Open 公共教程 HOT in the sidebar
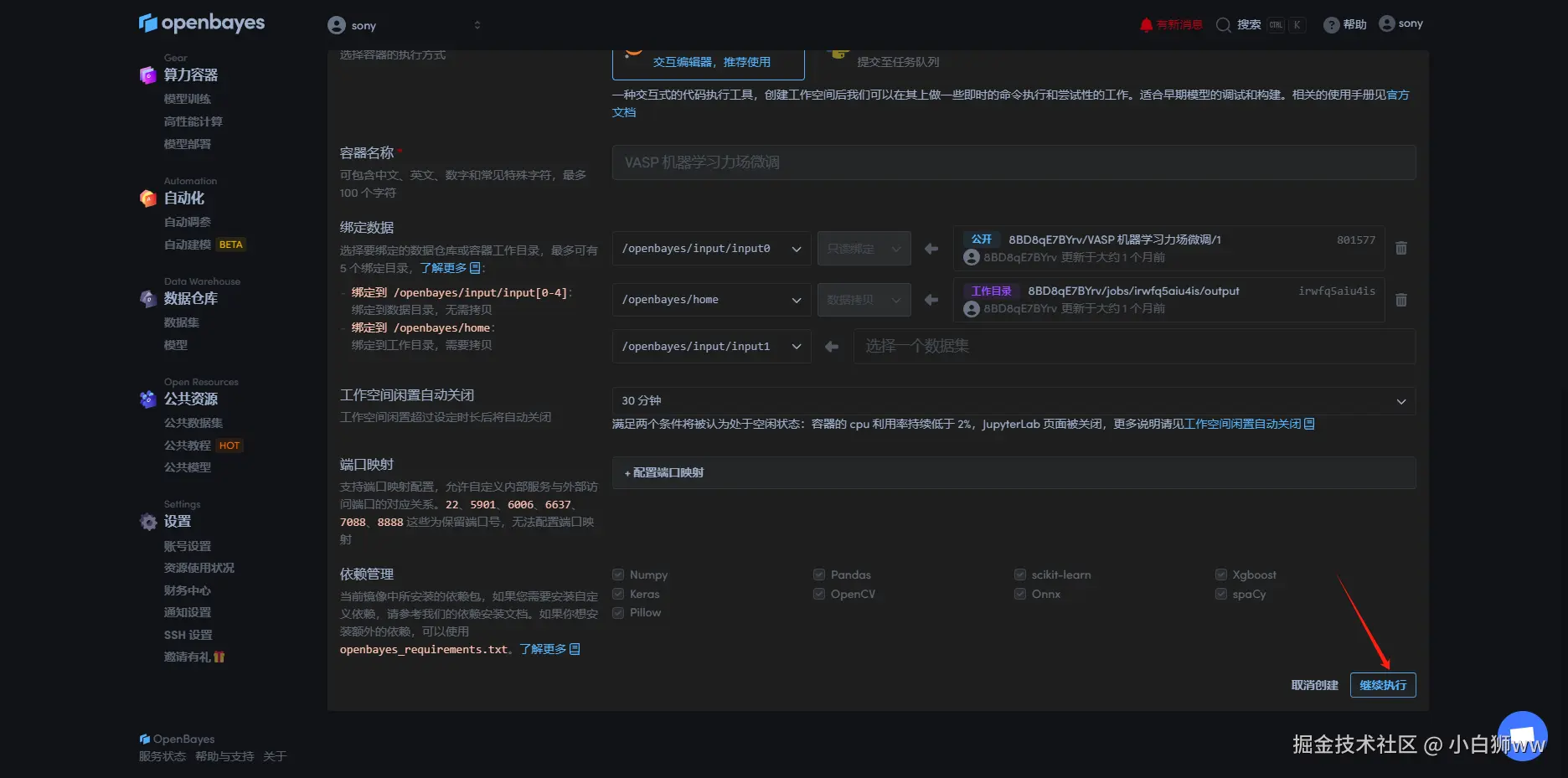Image resolution: width=1568 pixels, height=778 pixels. tap(204, 446)
